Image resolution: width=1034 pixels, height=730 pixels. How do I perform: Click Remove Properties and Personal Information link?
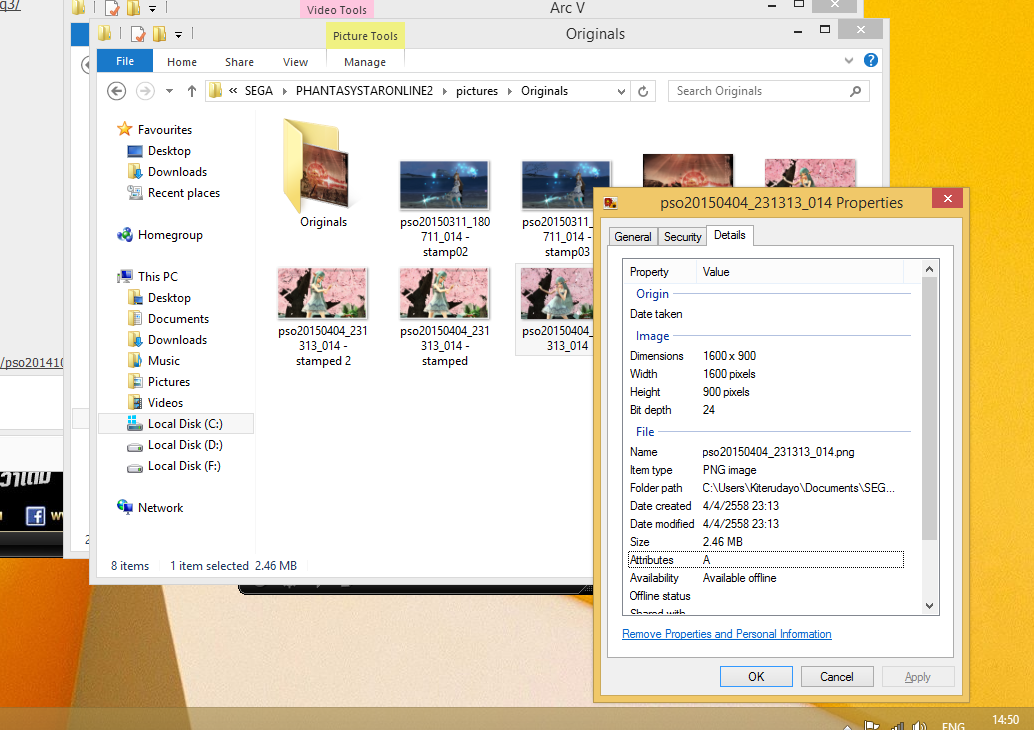[x=727, y=634]
